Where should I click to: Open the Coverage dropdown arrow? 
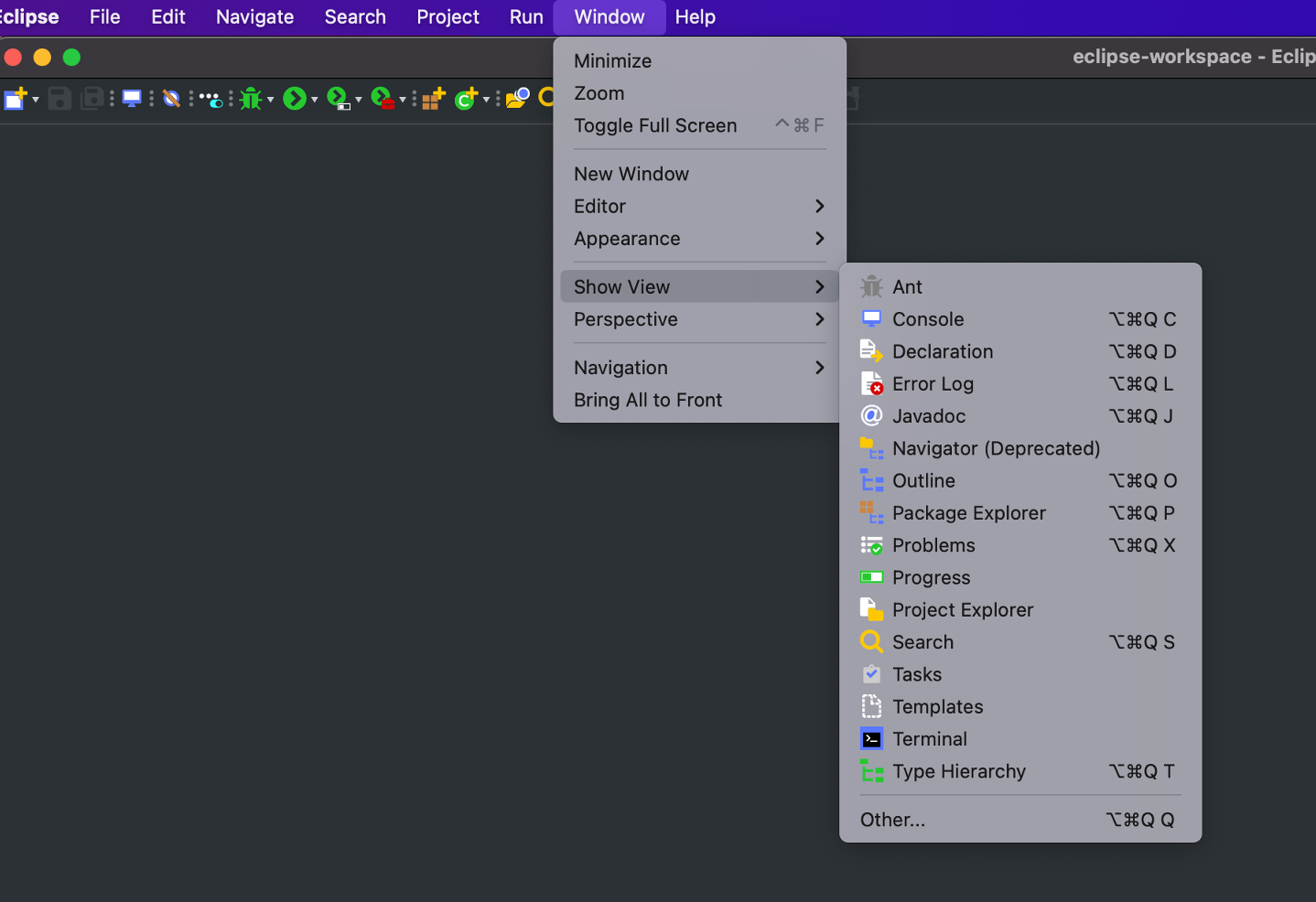359,99
